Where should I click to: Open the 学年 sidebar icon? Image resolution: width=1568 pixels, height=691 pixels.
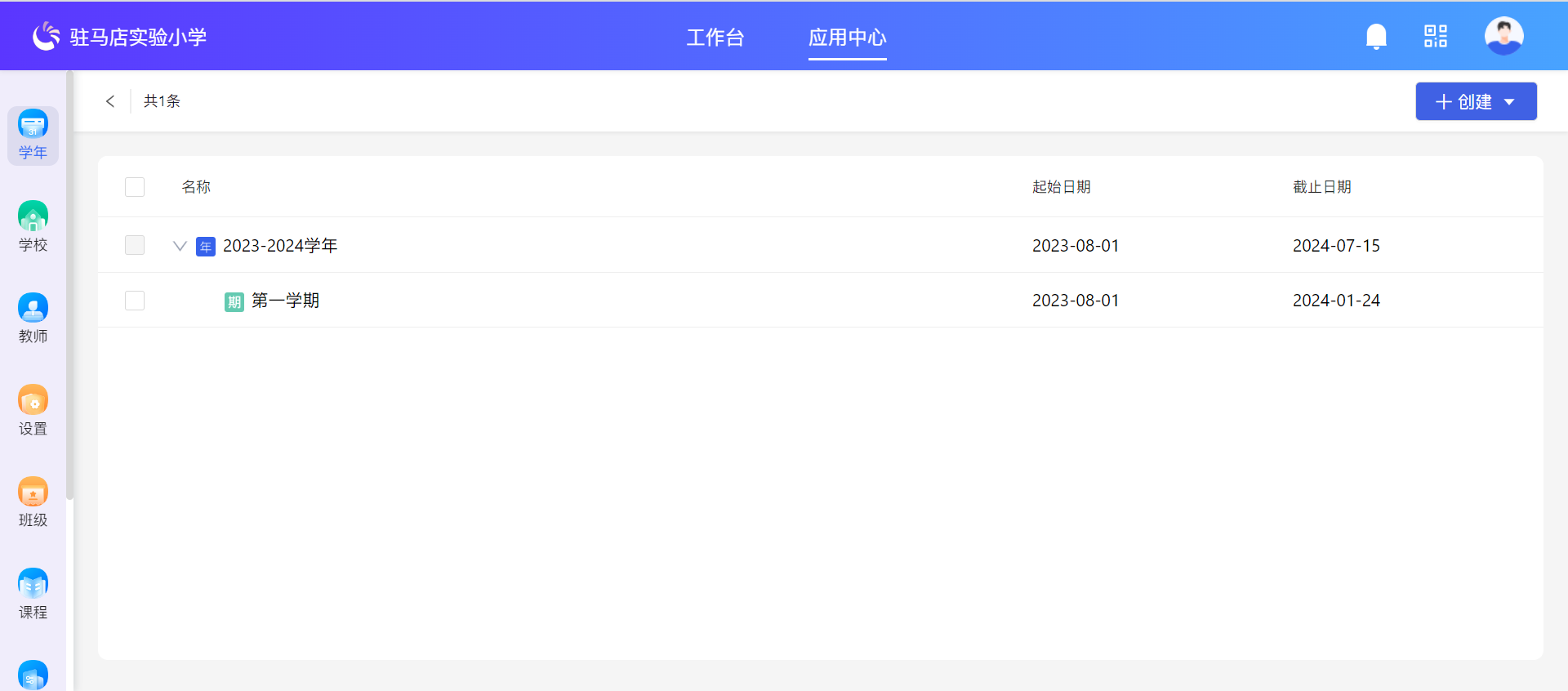coord(33,135)
